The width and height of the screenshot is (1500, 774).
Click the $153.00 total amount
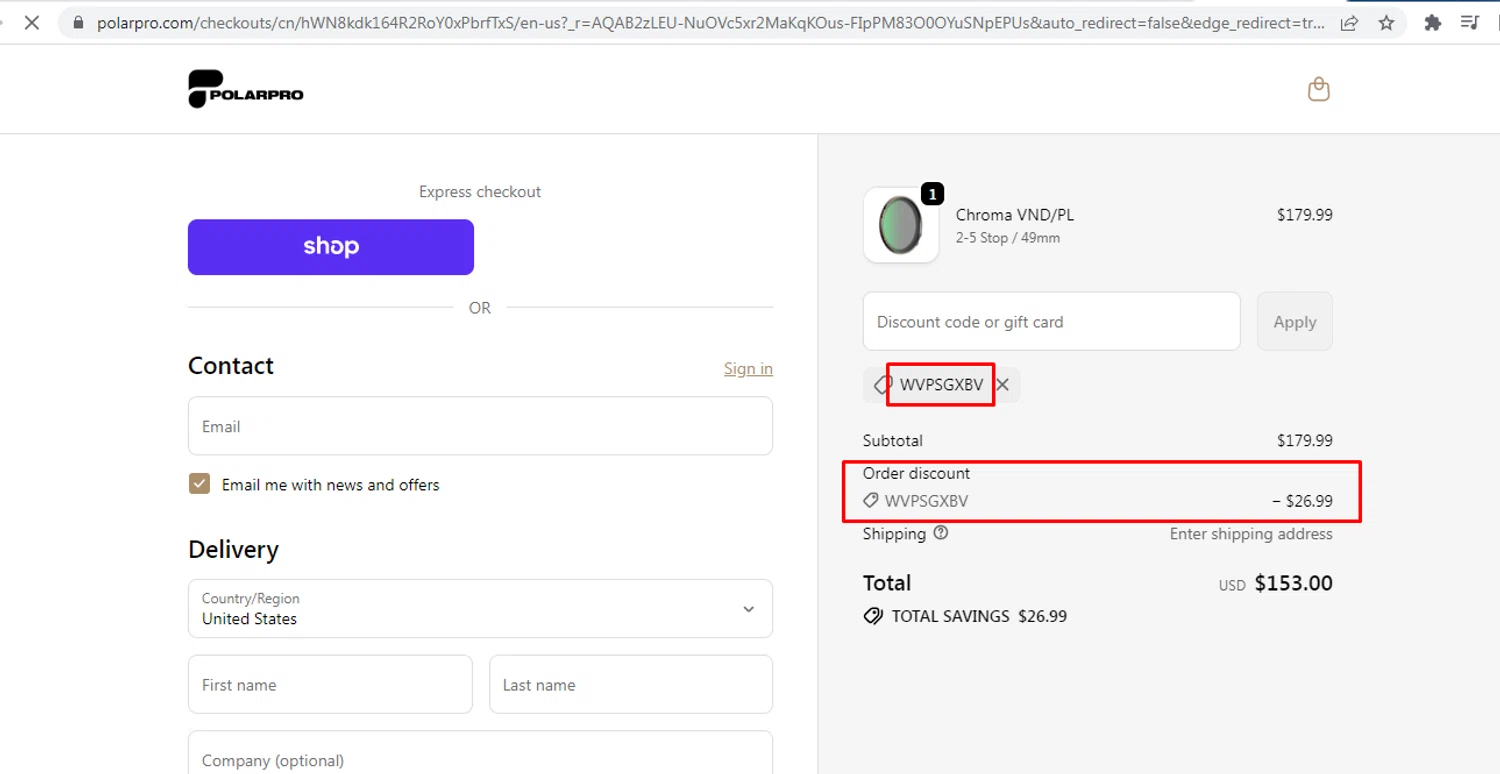[x=1294, y=583]
